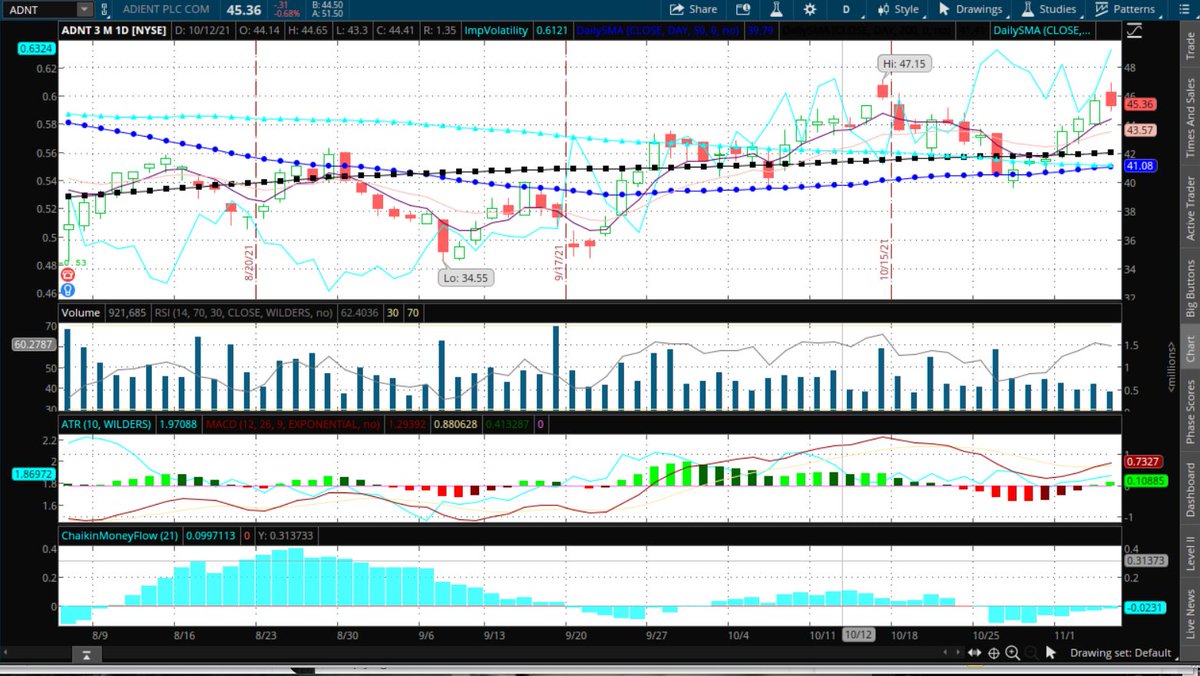Viewport: 1200px width, 676px height.
Task: Click the blue lightbulb earnings icon
Action: point(67,289)
